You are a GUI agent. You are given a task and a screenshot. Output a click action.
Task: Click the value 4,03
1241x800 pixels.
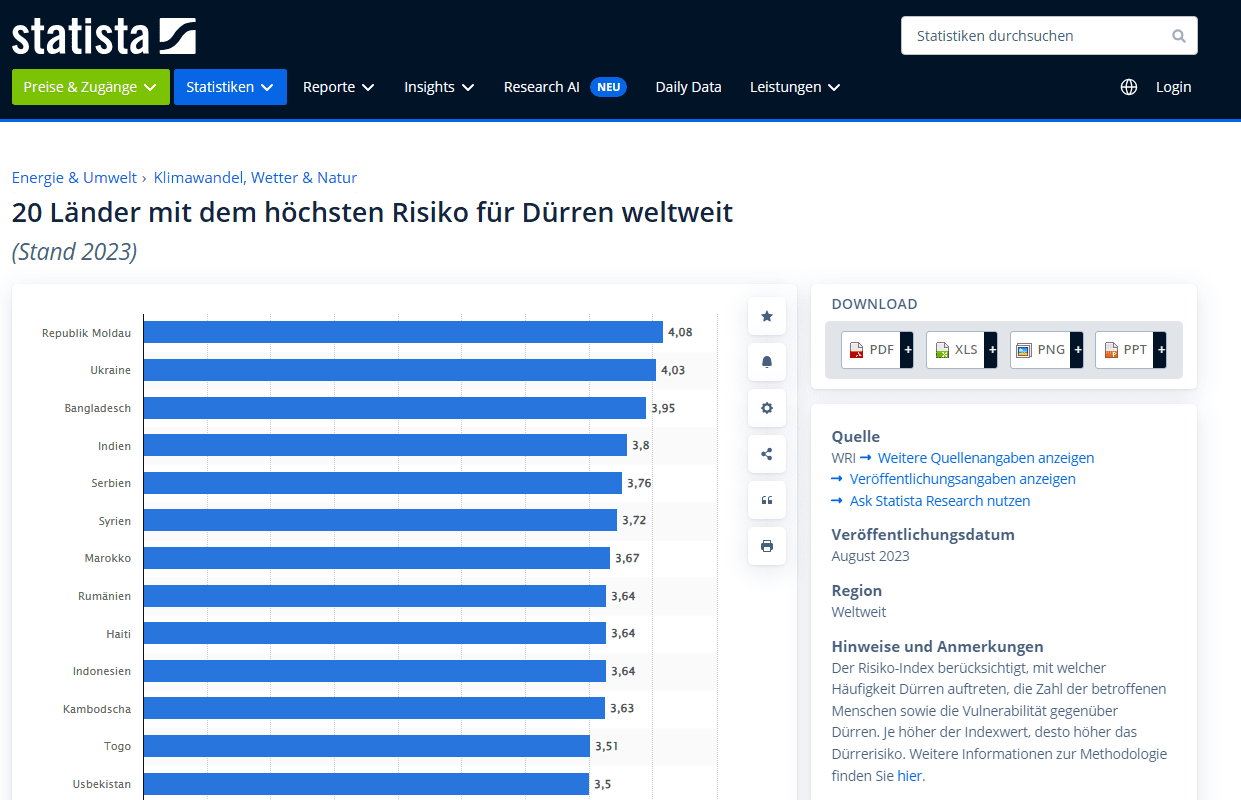click(x=673, y=370)
